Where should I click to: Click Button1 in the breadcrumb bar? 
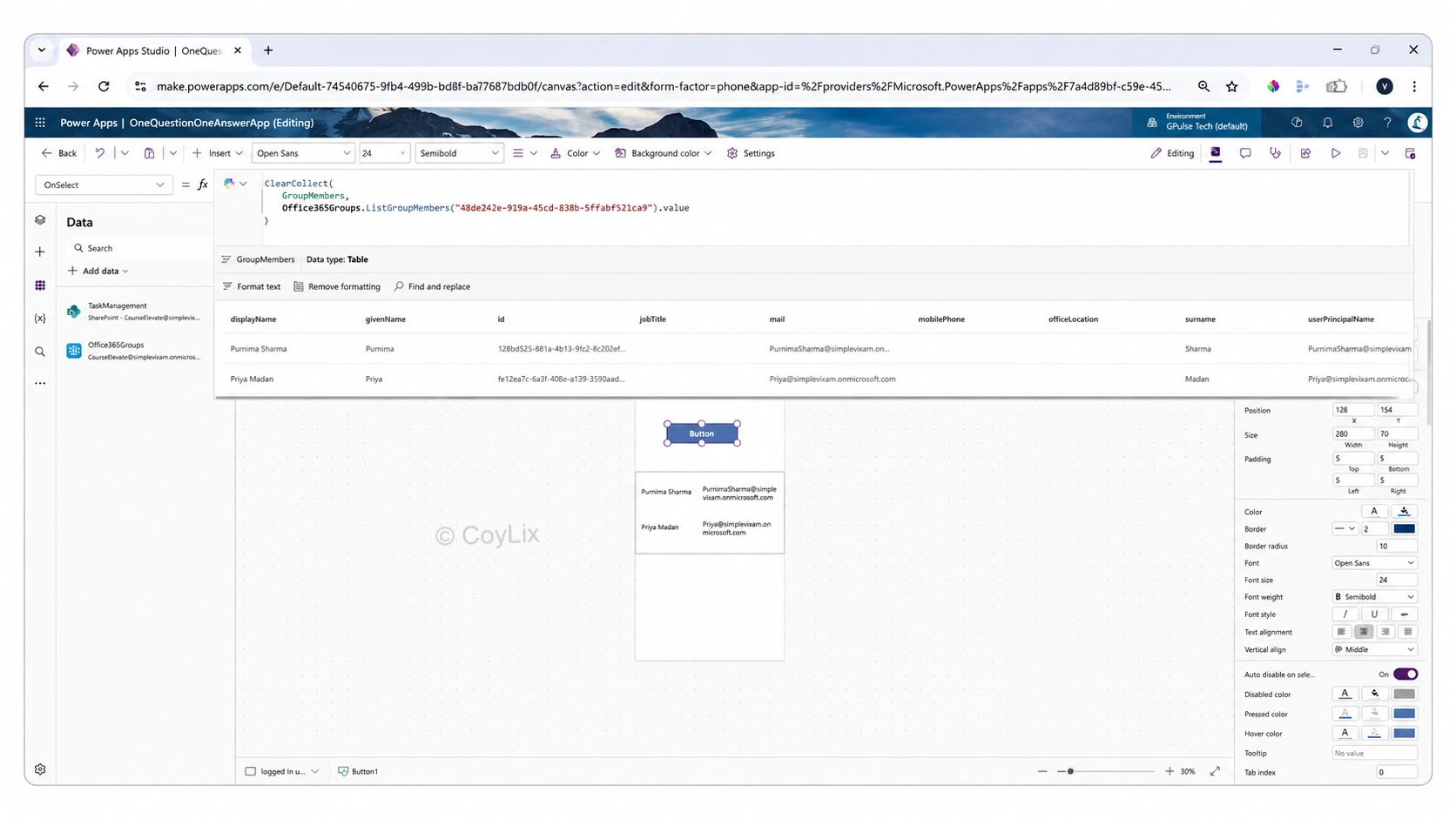358,771
